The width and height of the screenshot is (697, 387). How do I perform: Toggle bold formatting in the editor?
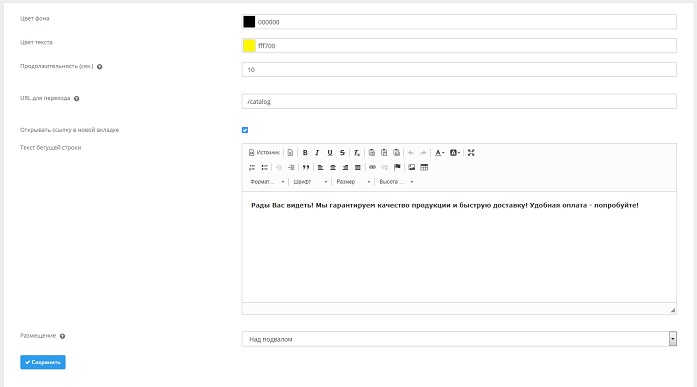[305, 153]
